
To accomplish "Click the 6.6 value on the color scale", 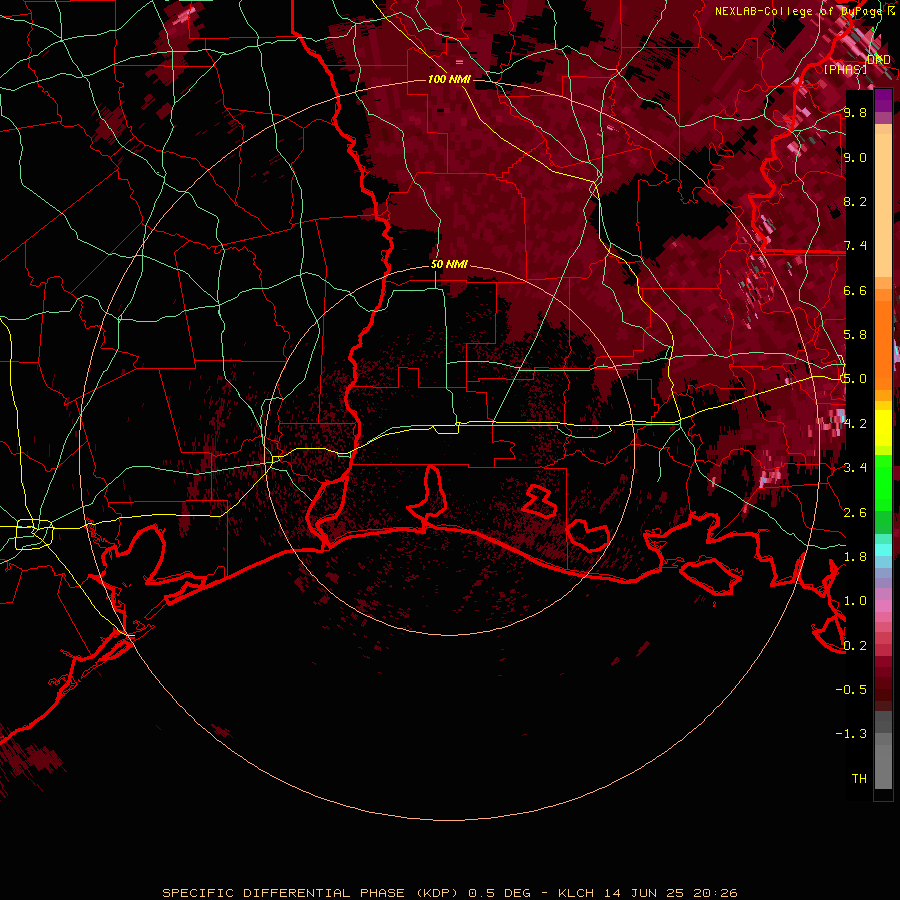I will (855, 290).
